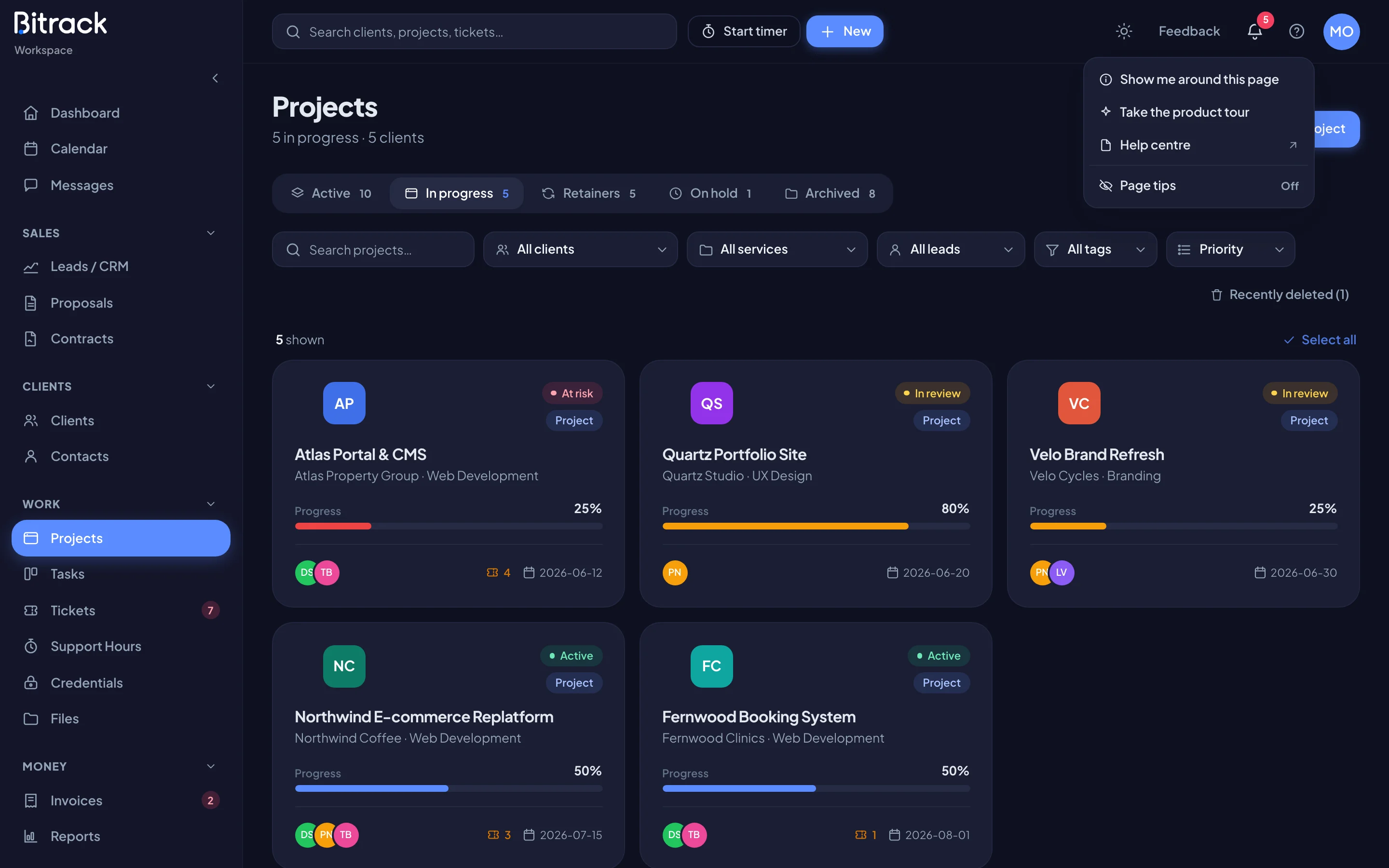The image size is (1389, 868).
Task: Click the ticket icon on Fernwood Booking card
Action: tap(860, 835)
